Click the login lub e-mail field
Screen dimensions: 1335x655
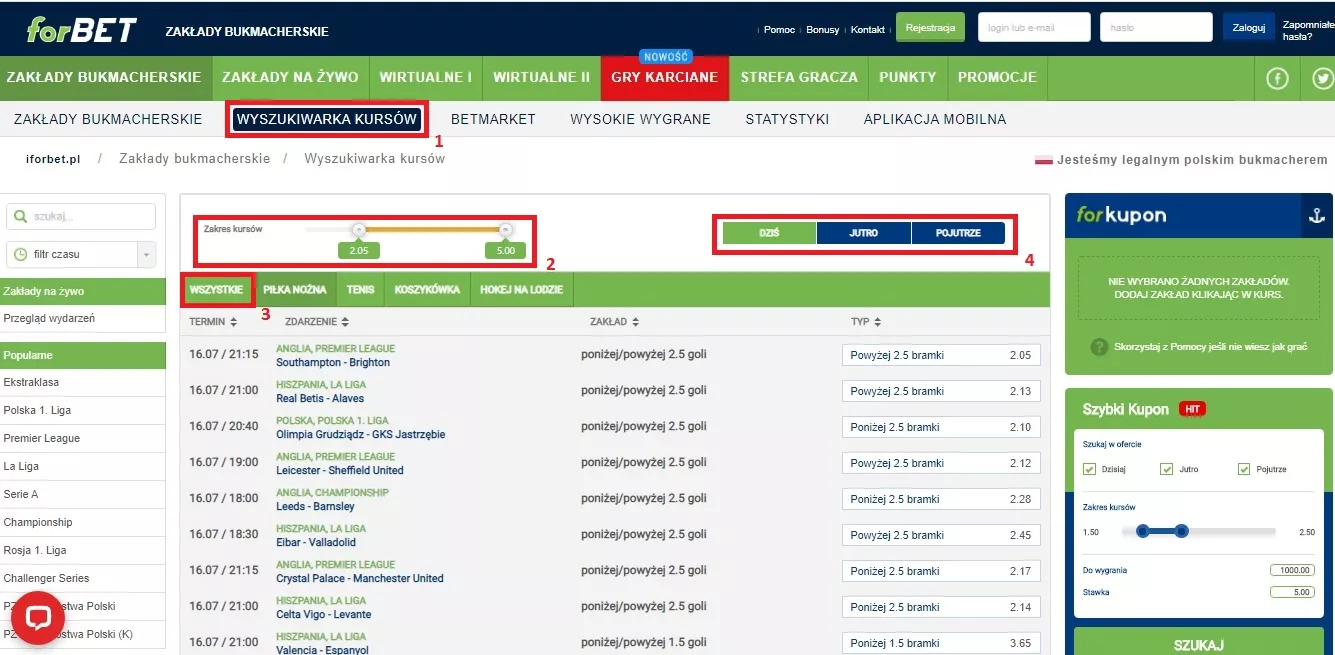tap(1033, 28)
